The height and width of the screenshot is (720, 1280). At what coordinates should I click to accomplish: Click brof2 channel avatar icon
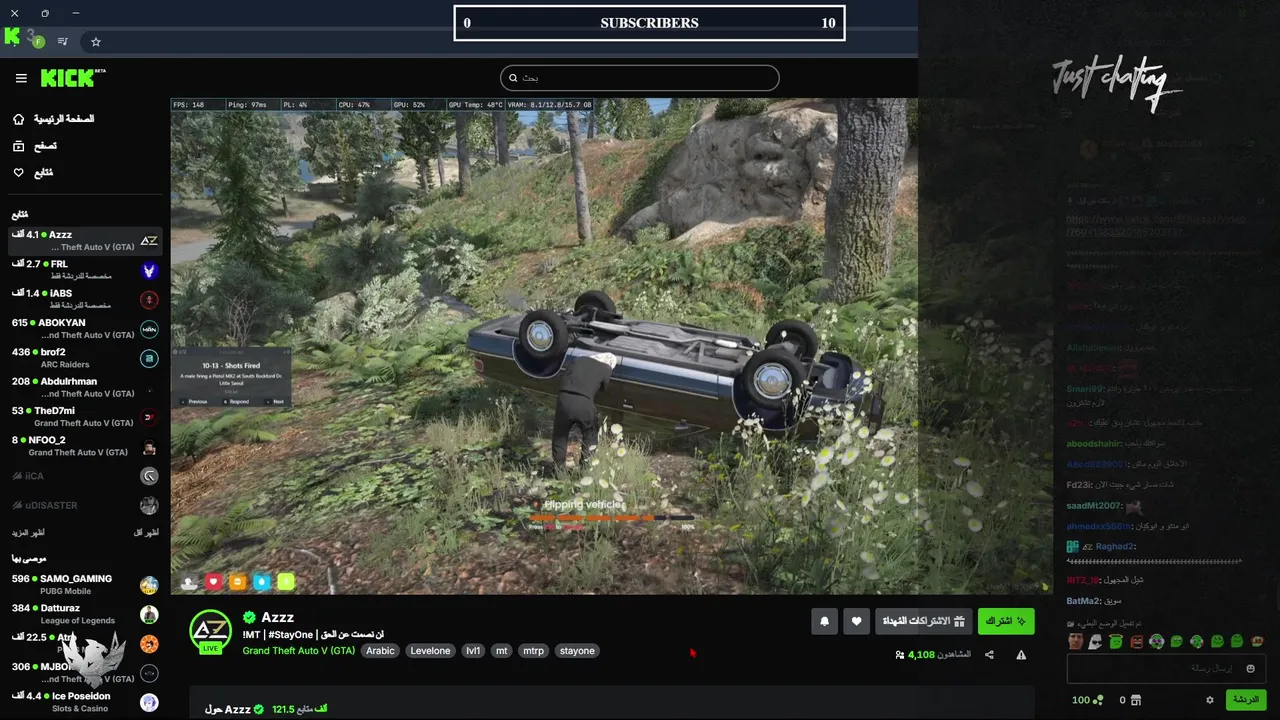click(149, 358)
